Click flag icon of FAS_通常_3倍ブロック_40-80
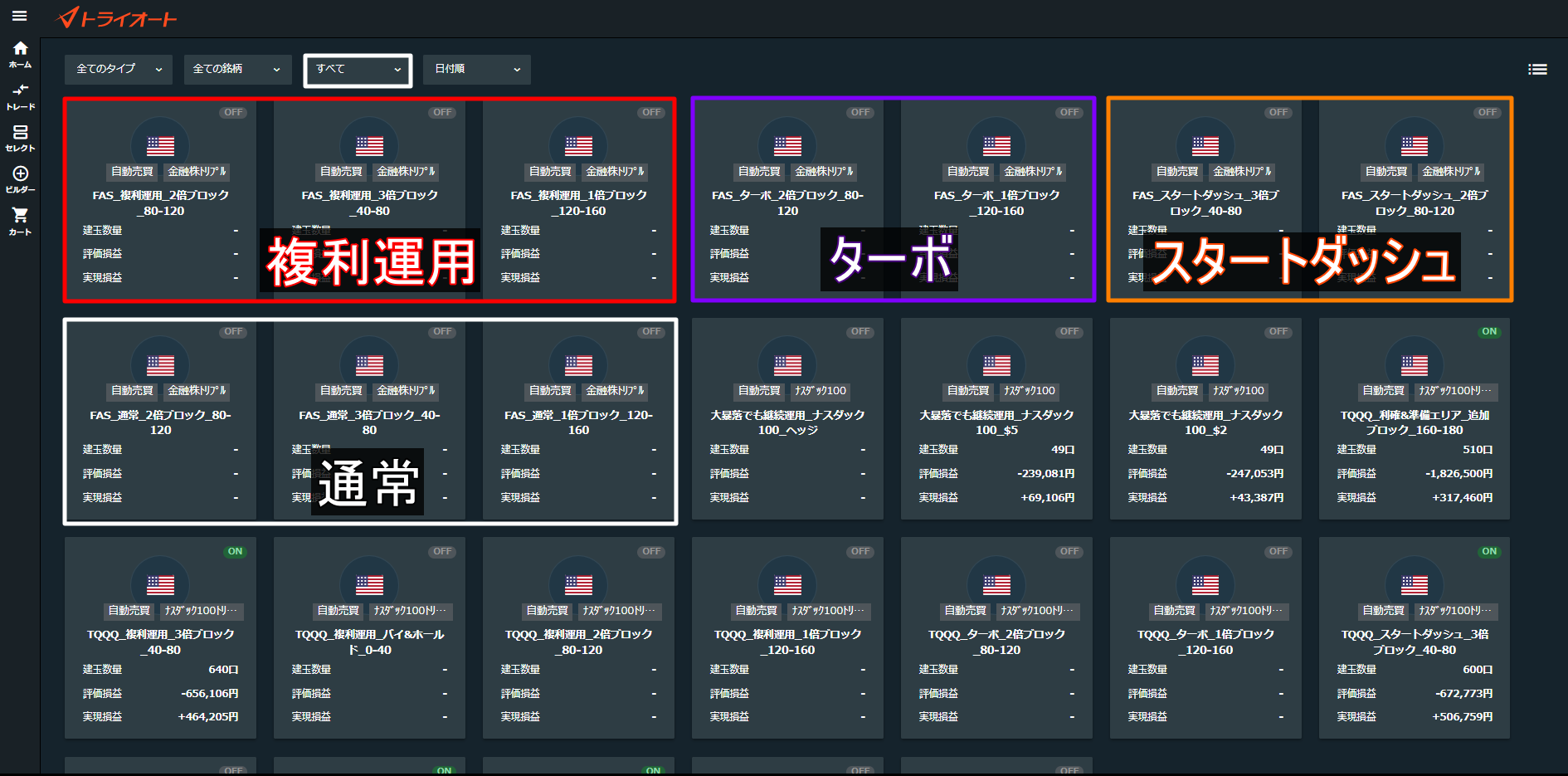The image size is (1568, 776). 369,365
